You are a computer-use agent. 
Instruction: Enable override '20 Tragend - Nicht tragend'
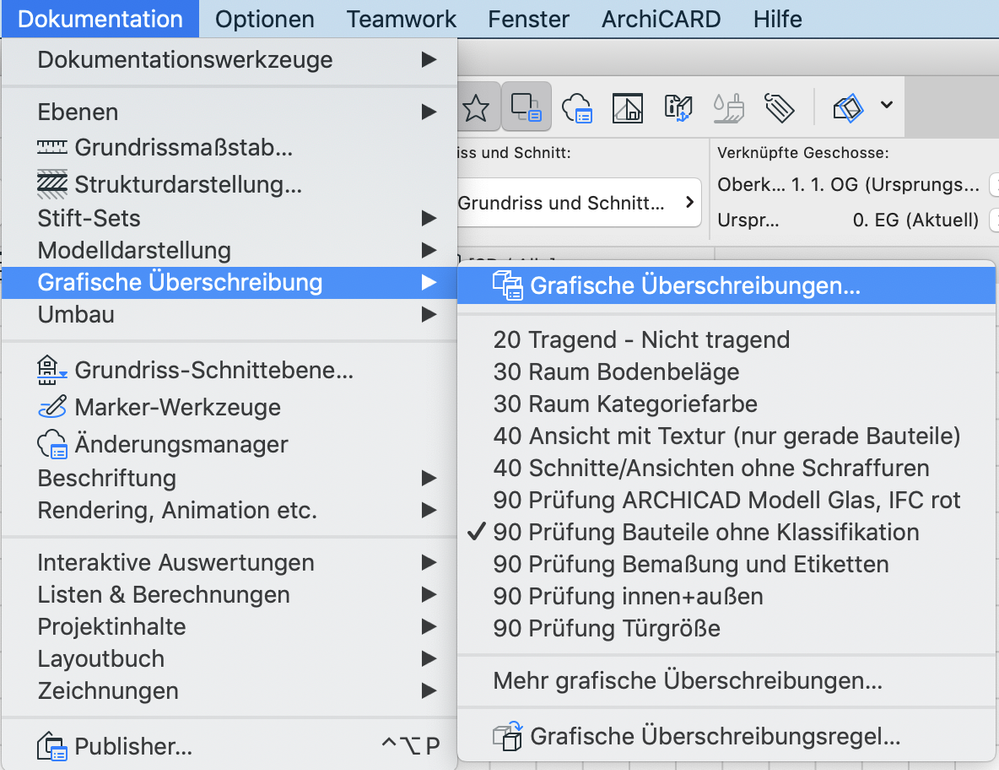pyautogui.click(x=641, y=340)
